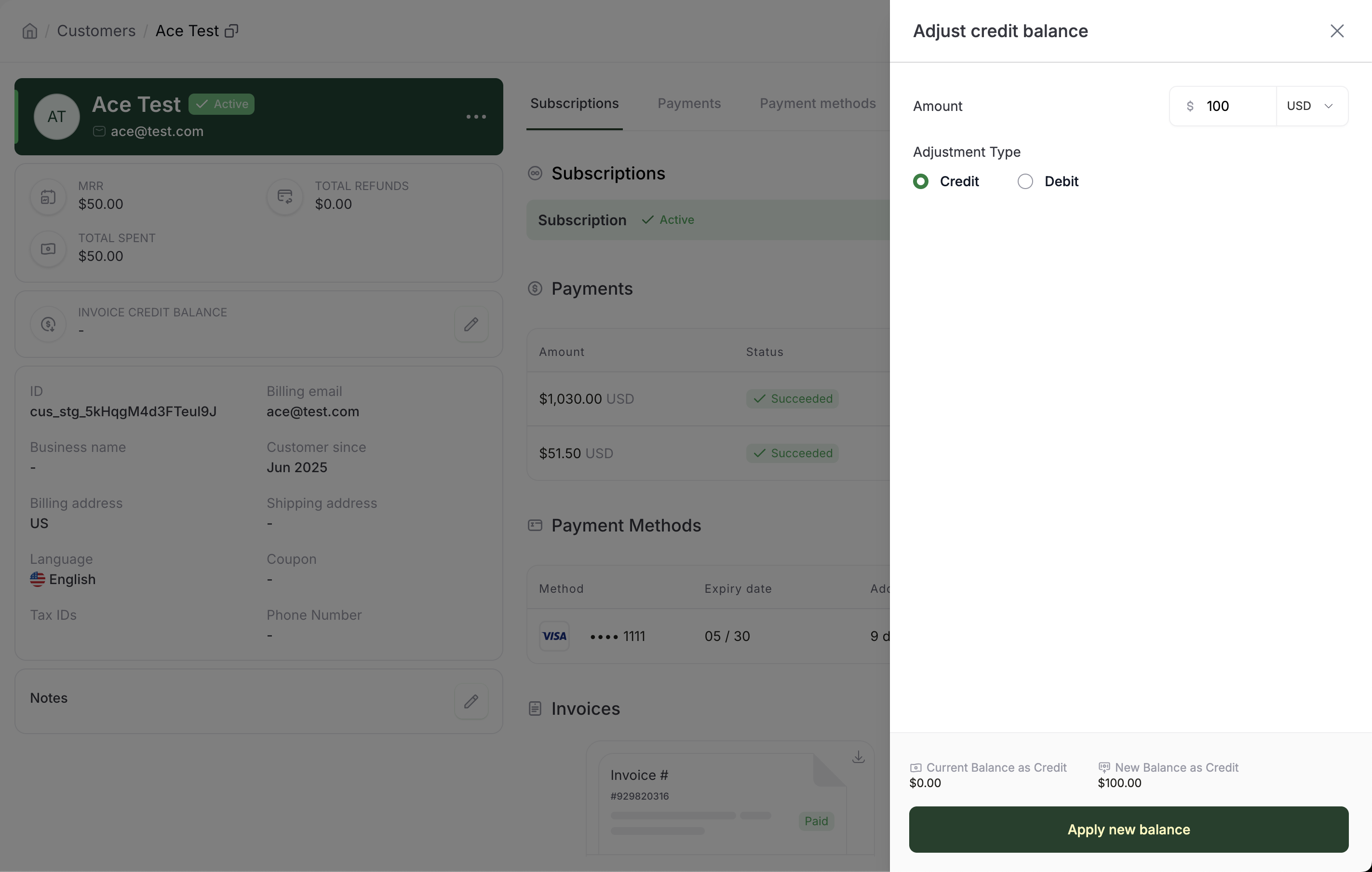Screen dimensions: 1372x872
Task: Open the USD currency dropdown
Action: (1312, 106)
